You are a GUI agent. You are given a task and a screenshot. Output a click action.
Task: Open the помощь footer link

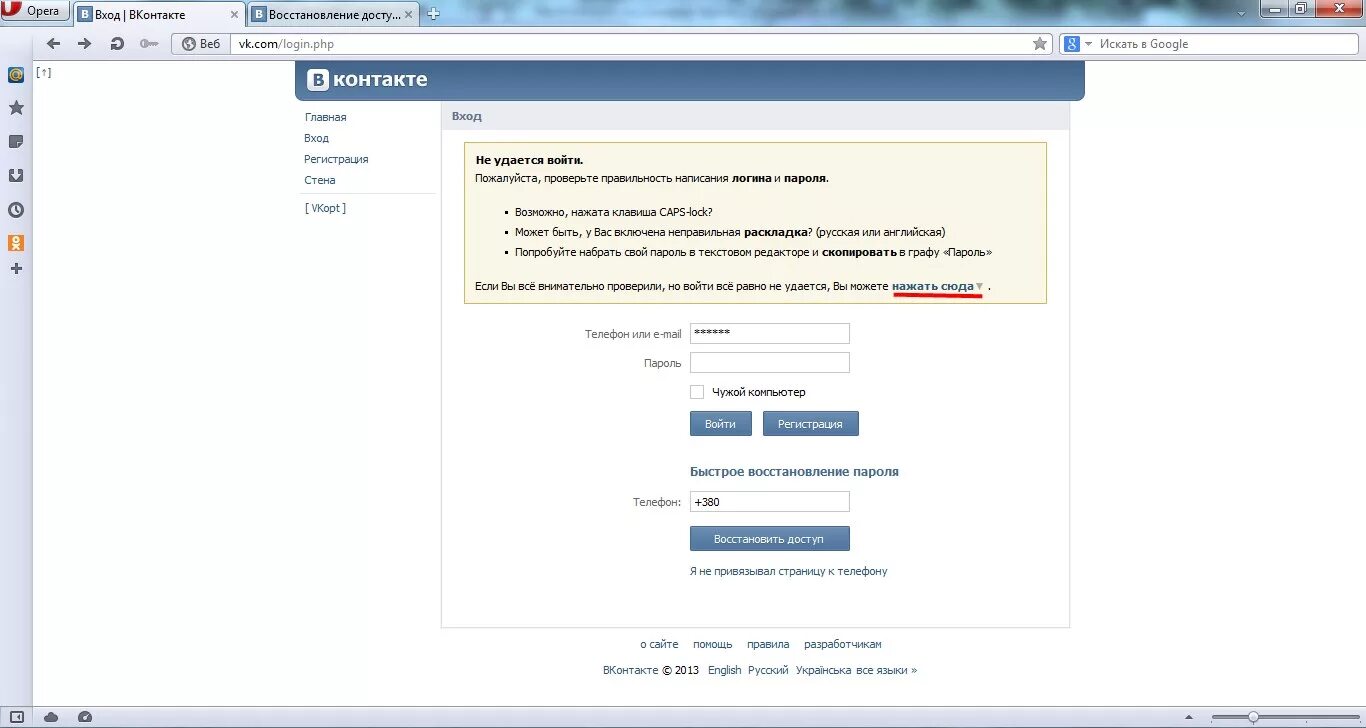pos(713,644)
